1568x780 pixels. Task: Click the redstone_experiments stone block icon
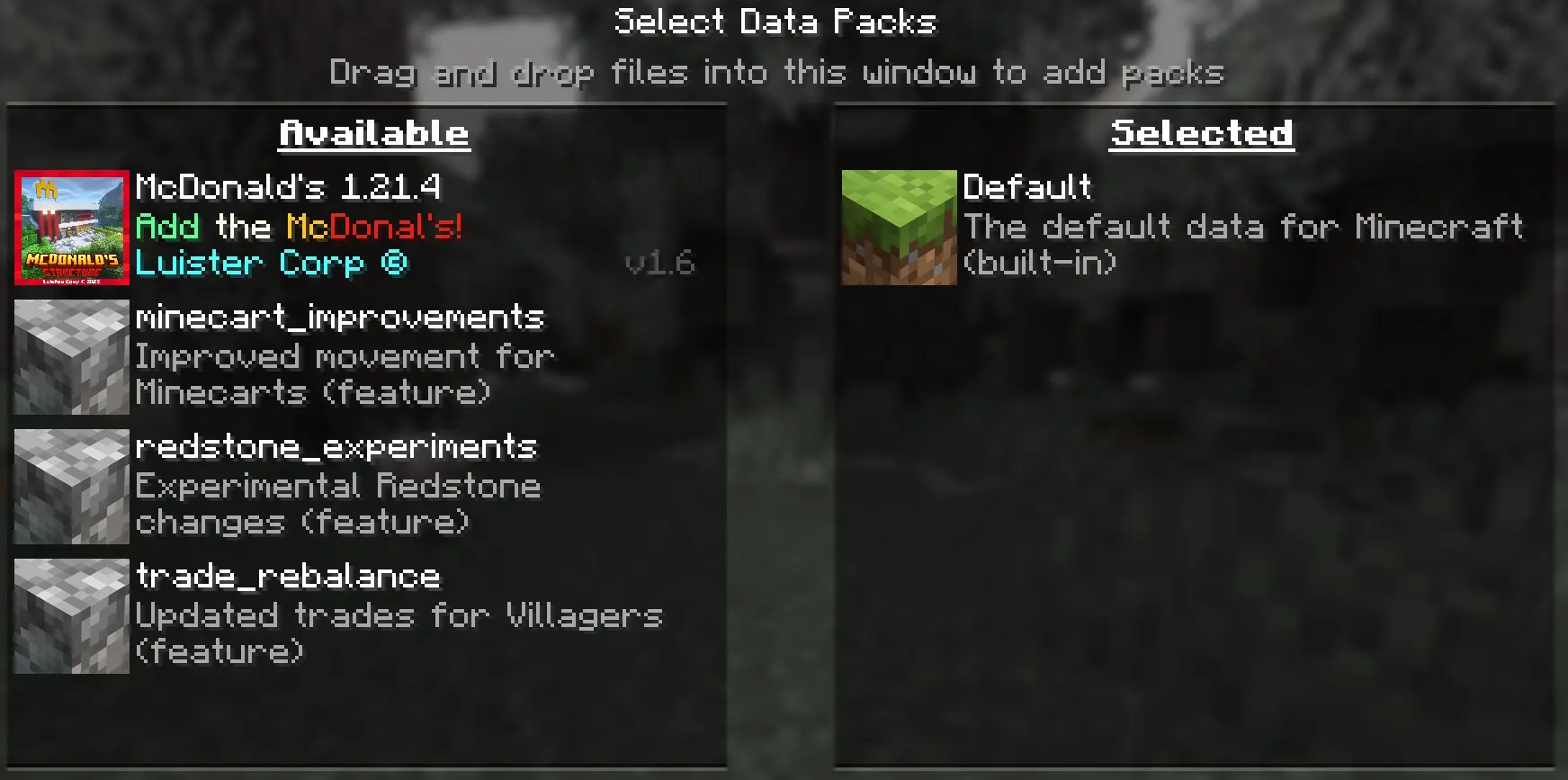tap(72, 487)
